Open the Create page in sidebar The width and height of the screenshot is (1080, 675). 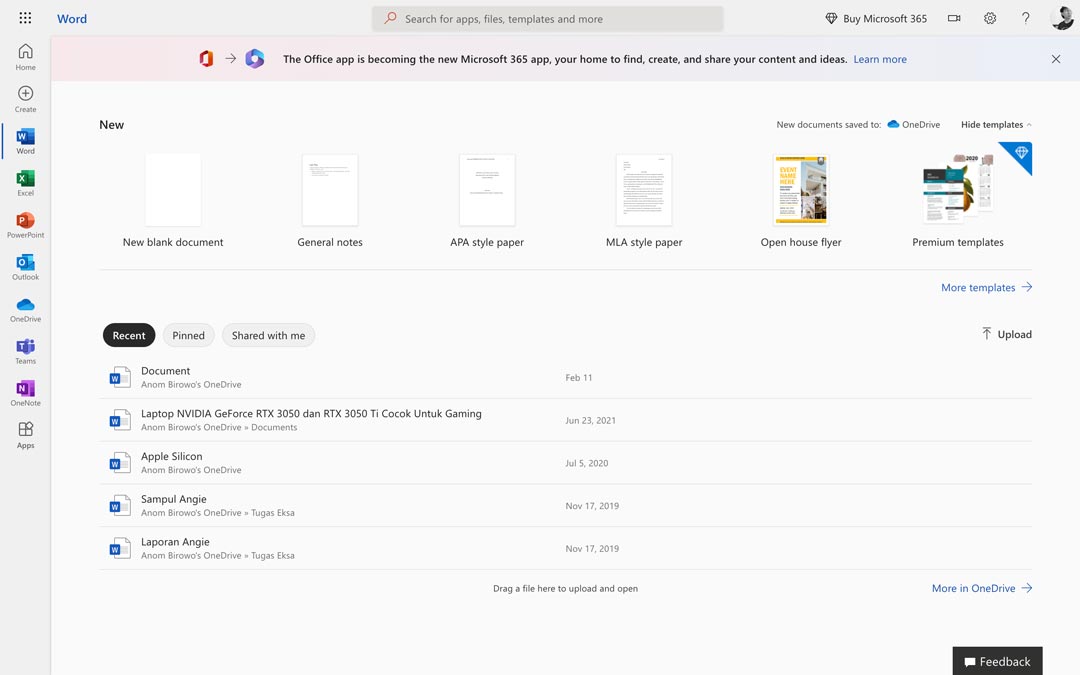(x=25, y=99)
